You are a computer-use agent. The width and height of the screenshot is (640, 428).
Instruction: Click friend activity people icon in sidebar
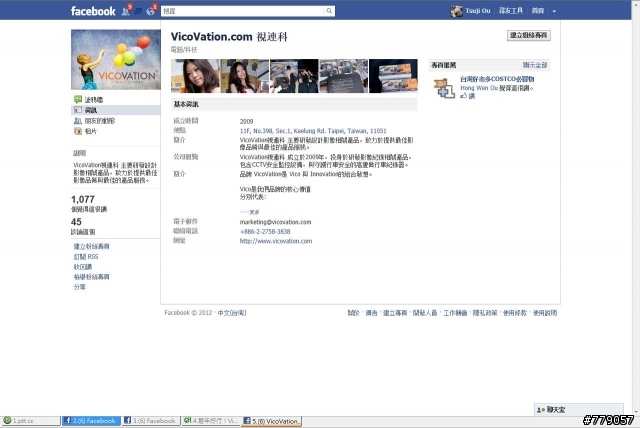pyautogui.click(x=78, y=121)
